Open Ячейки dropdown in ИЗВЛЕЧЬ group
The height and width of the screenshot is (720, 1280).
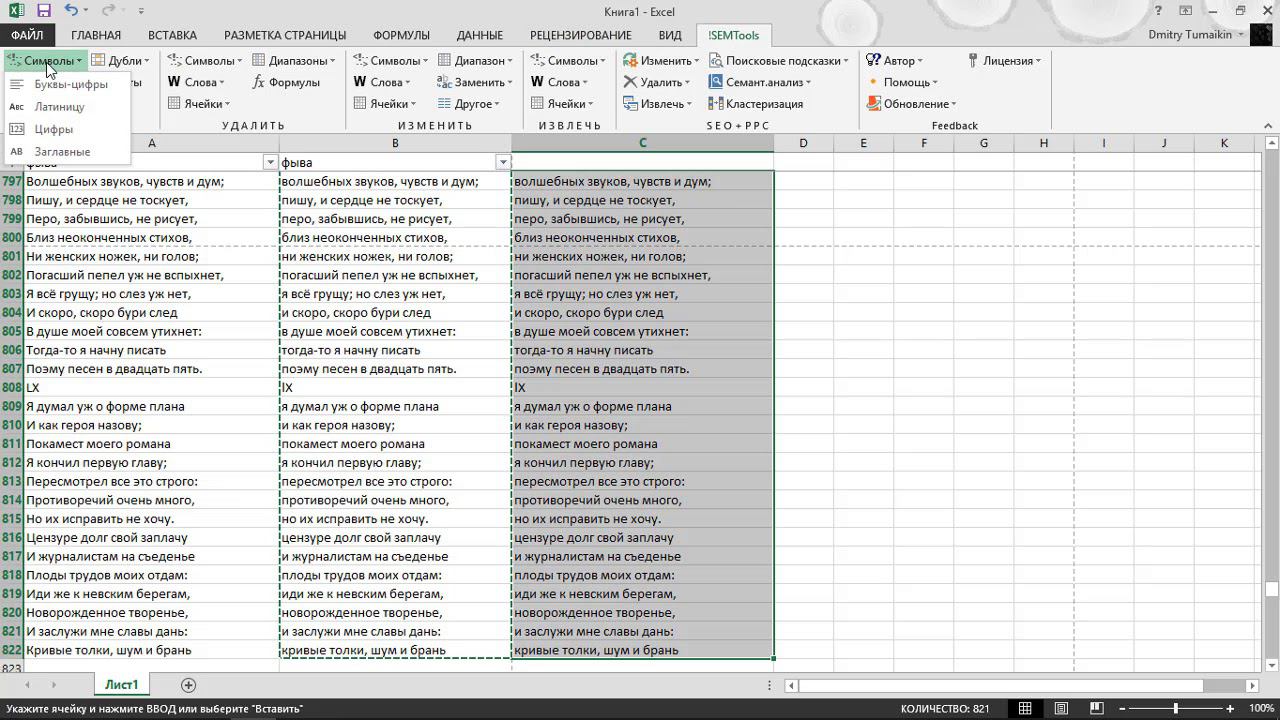[562, 104]
